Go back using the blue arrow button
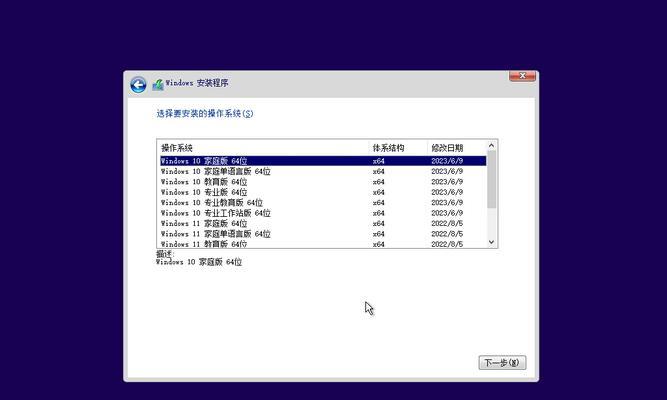This screenshot has width=667, height=400. [x=138, y=85]
